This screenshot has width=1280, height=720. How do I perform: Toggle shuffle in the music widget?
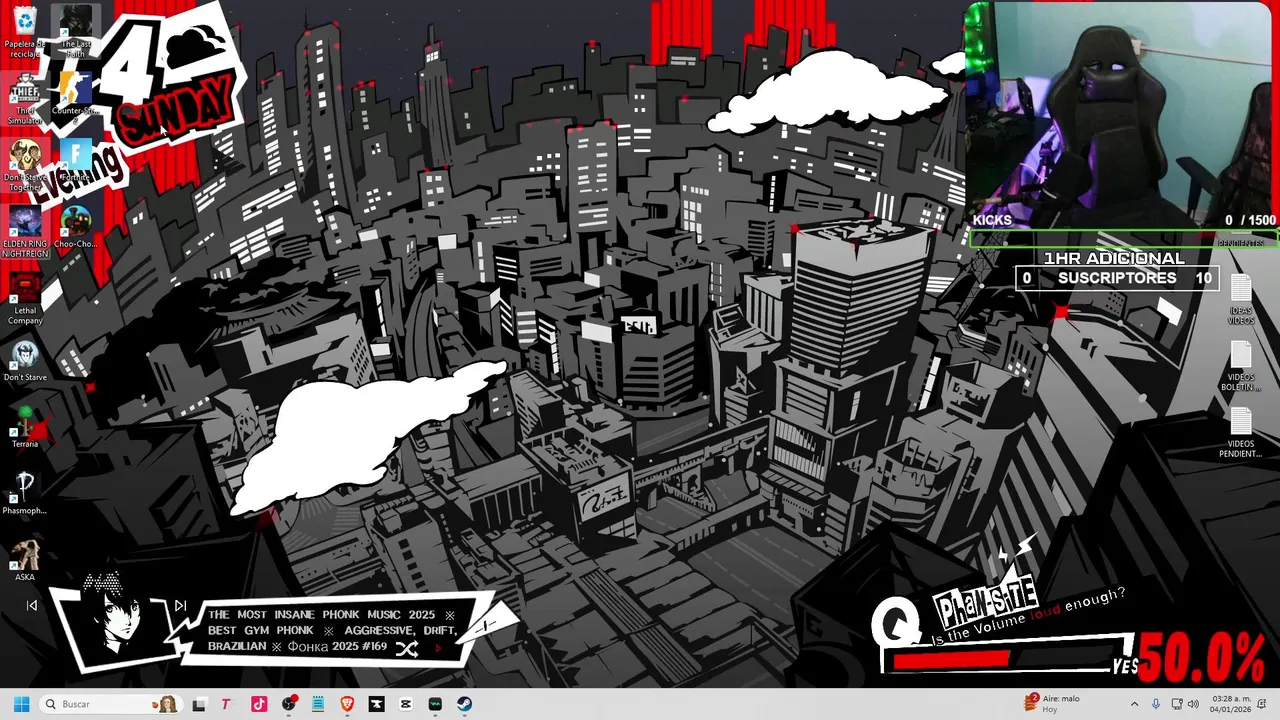point(406,649)
